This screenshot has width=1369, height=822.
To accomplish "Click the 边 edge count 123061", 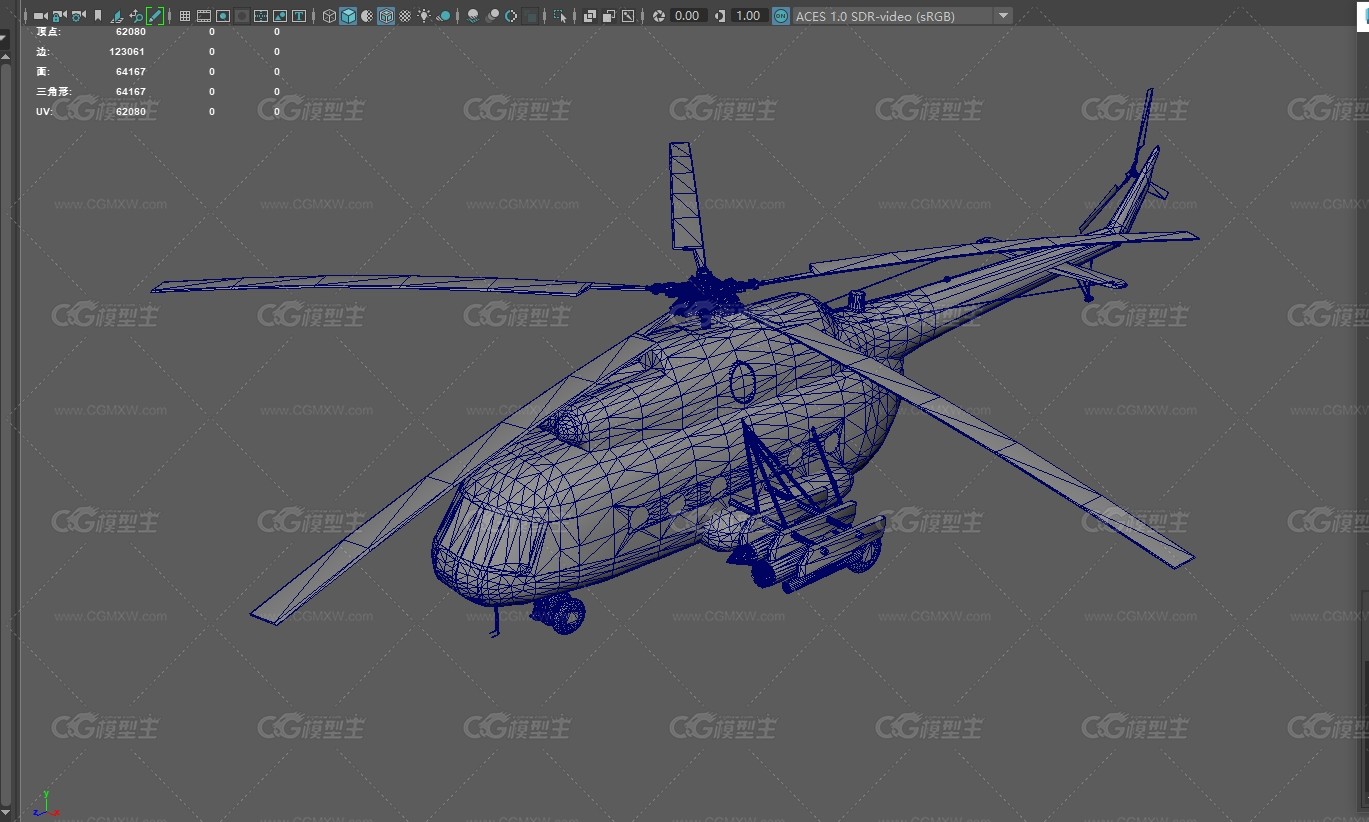I will (x=127, y=51).
